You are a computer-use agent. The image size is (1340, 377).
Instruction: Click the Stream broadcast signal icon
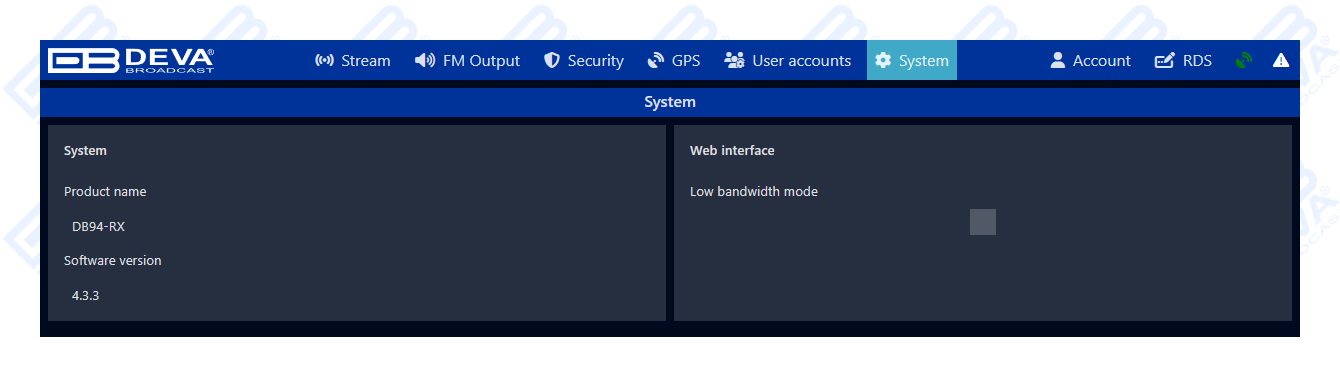click(324, 61)
